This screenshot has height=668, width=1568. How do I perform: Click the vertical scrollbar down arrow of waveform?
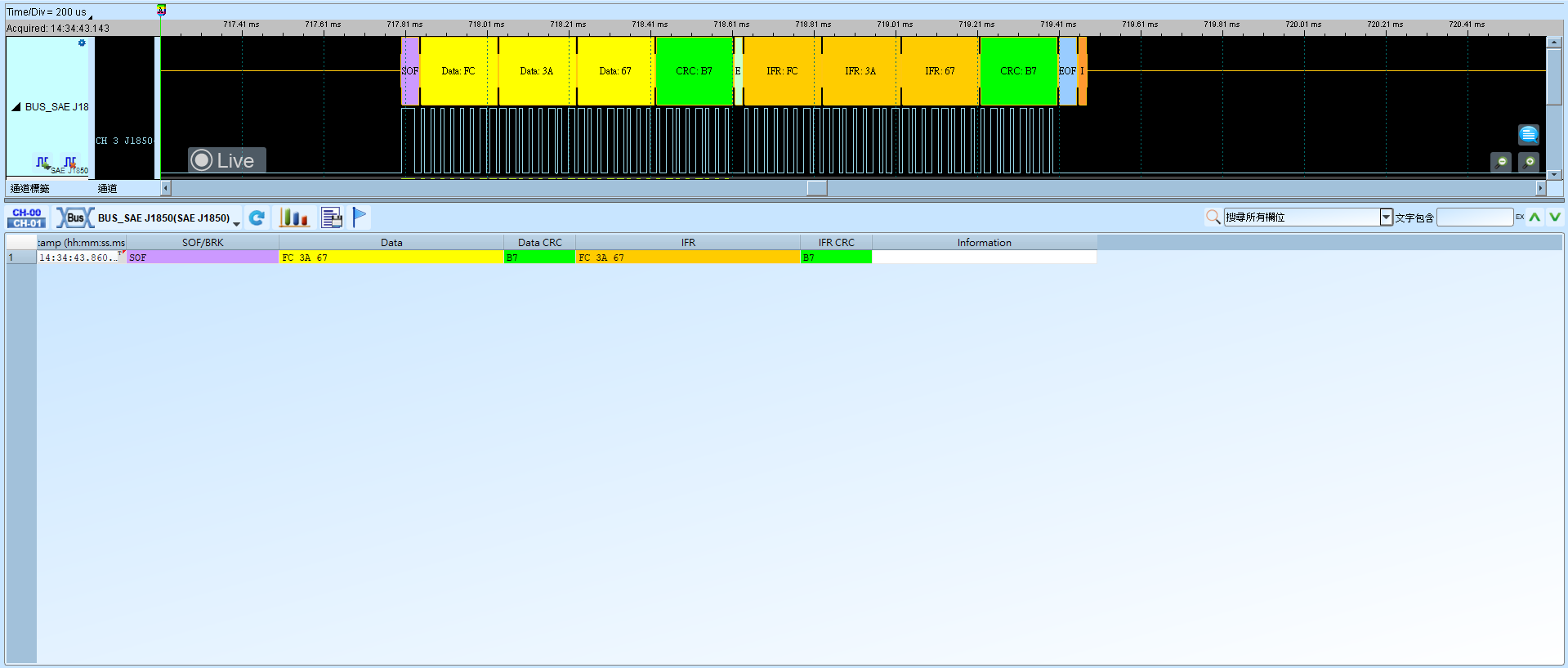click(1554, 174)
